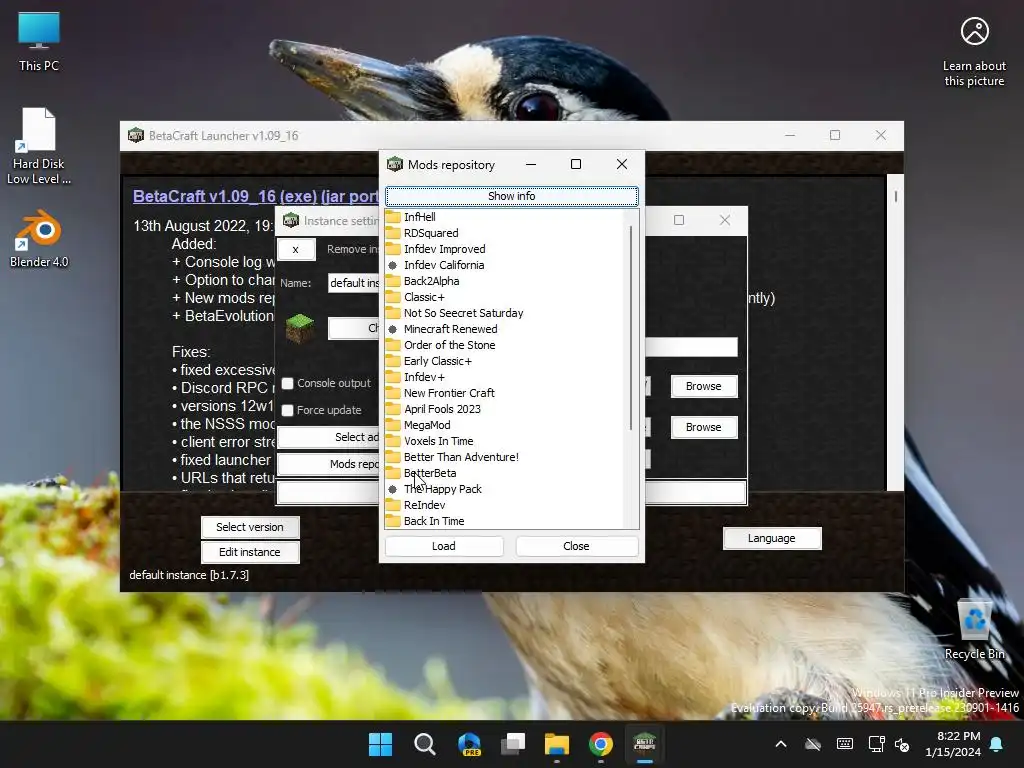Open Task View on taskbar
This screenshot has height=768, width=1024.
[x=513, y=744]
